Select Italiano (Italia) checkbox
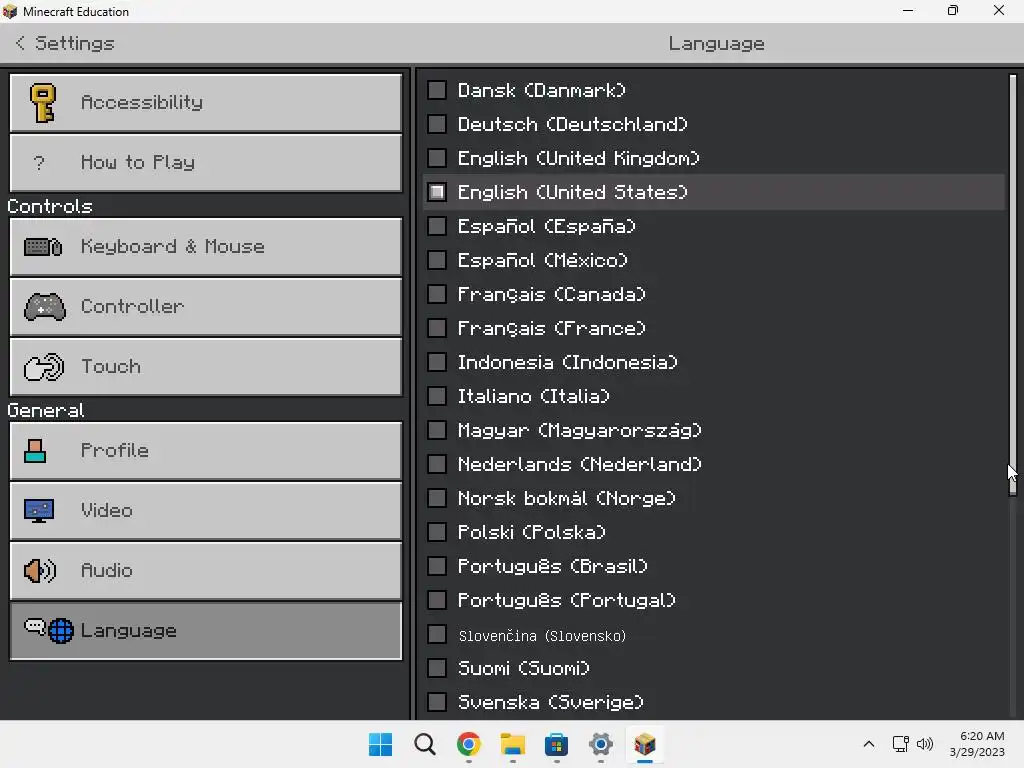The image size is (1024, 768). point(437,396)
